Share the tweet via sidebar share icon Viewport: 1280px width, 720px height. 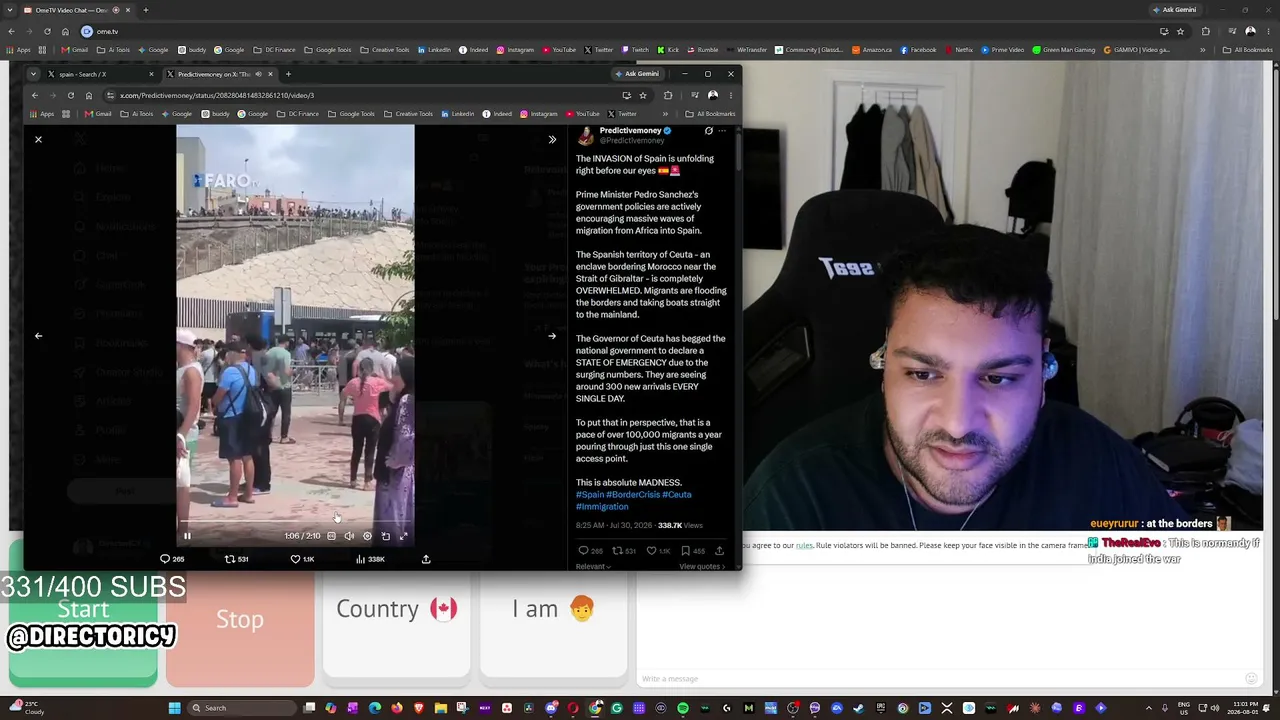pyautogui.click(x=719, y=550)
